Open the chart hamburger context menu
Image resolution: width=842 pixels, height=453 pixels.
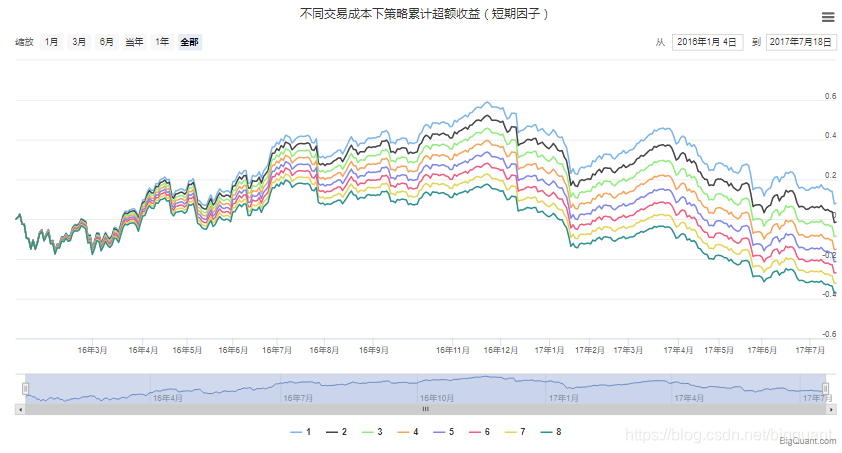828,17
